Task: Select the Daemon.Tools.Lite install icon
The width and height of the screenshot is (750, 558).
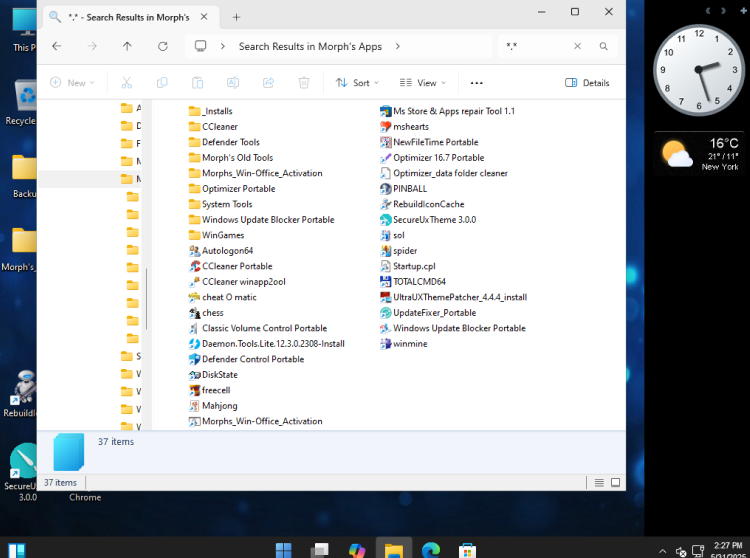Action: [x=194, y=344]
